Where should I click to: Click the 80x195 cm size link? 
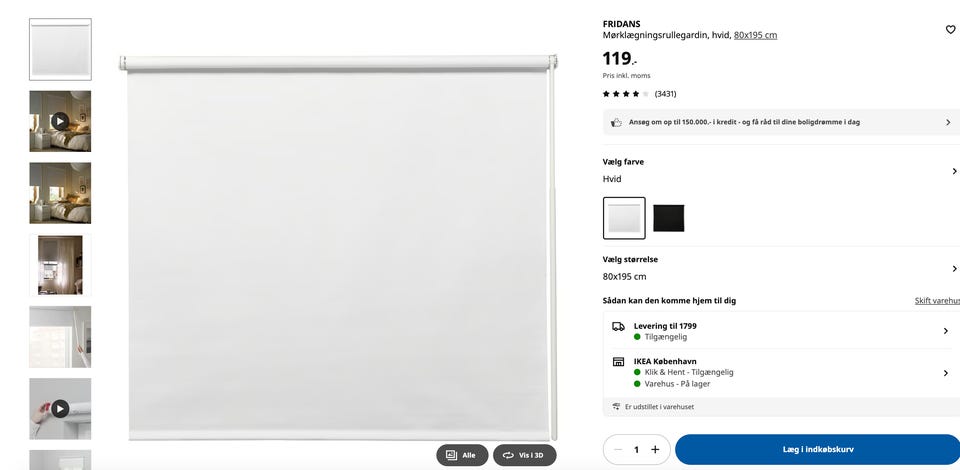tap(756, 35)
